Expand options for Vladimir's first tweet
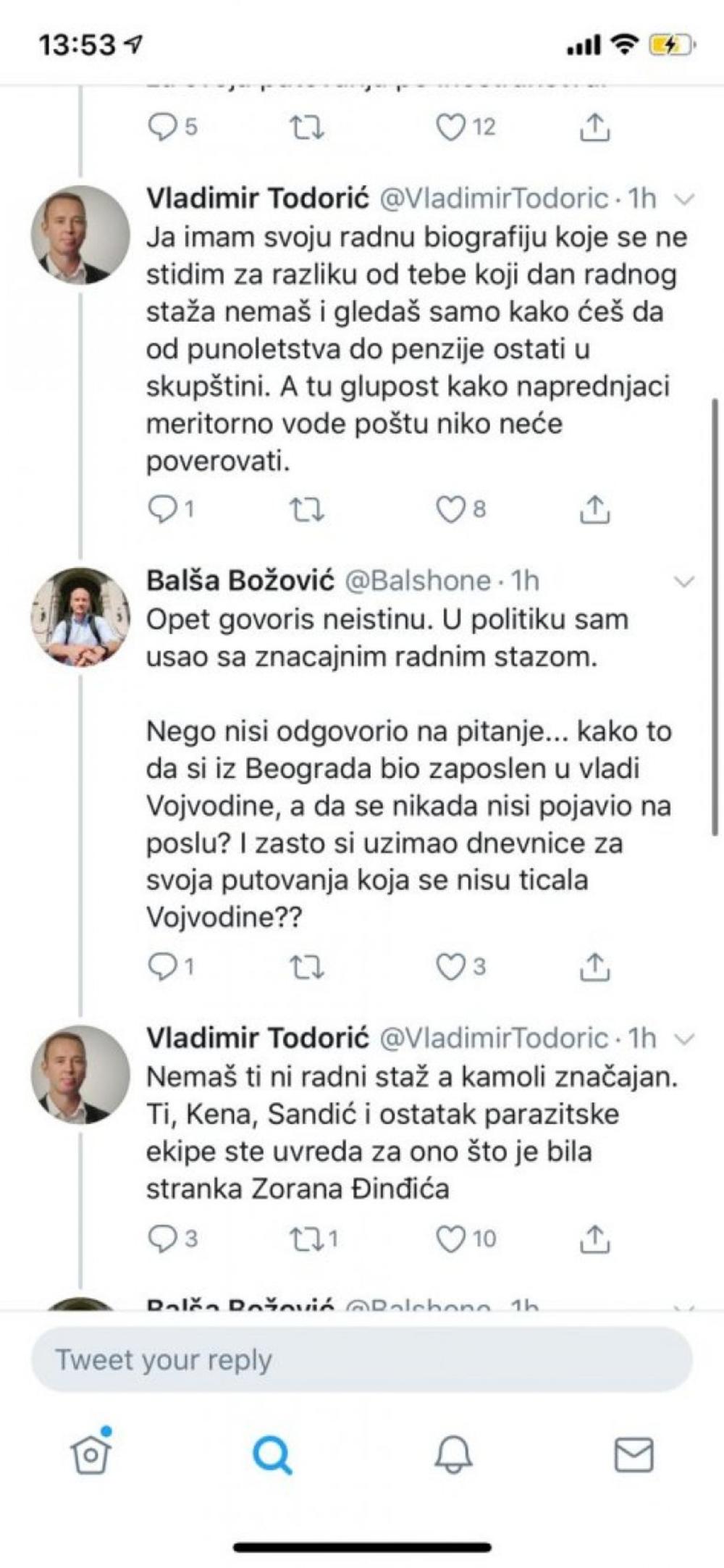 tap(683, 199)
